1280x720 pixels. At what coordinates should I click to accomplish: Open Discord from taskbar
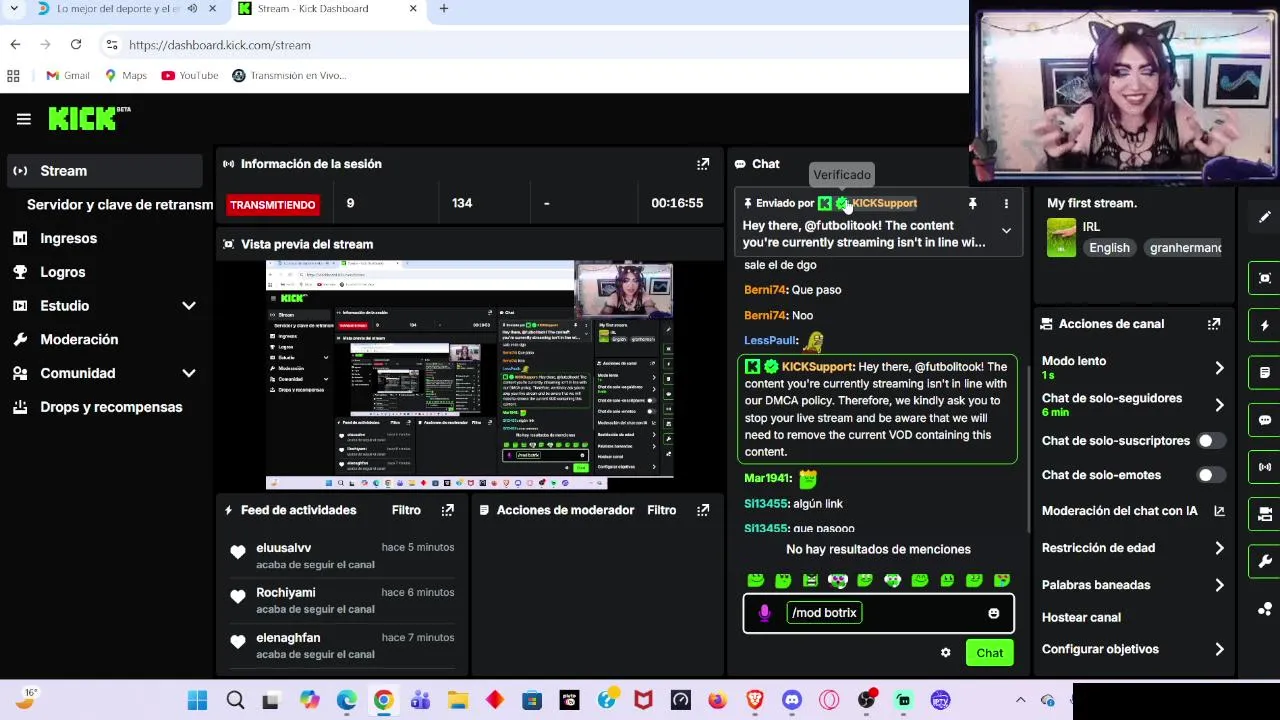(792, 700)
